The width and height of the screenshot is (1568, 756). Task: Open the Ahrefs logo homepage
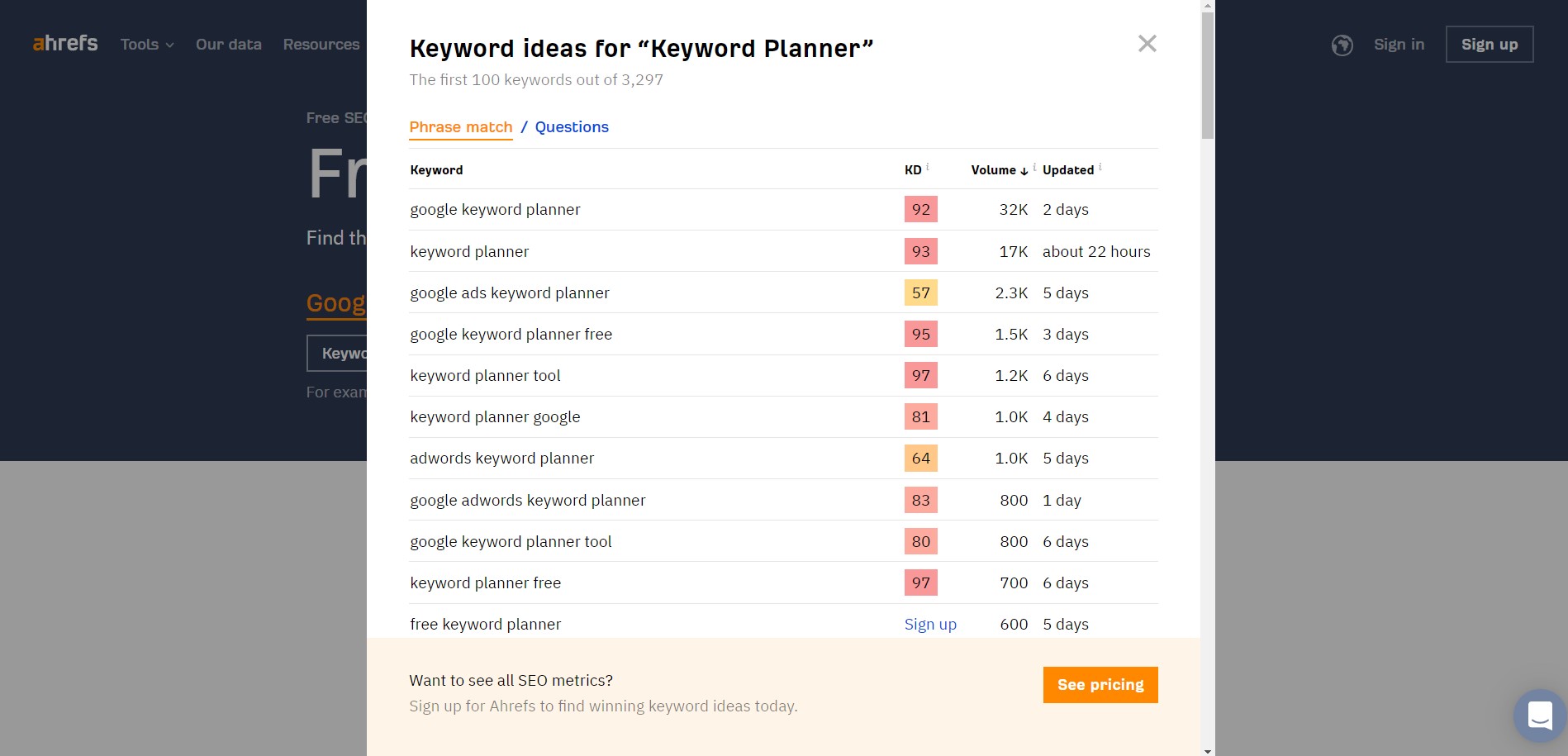pyautogui.click(x=65, y=43)
